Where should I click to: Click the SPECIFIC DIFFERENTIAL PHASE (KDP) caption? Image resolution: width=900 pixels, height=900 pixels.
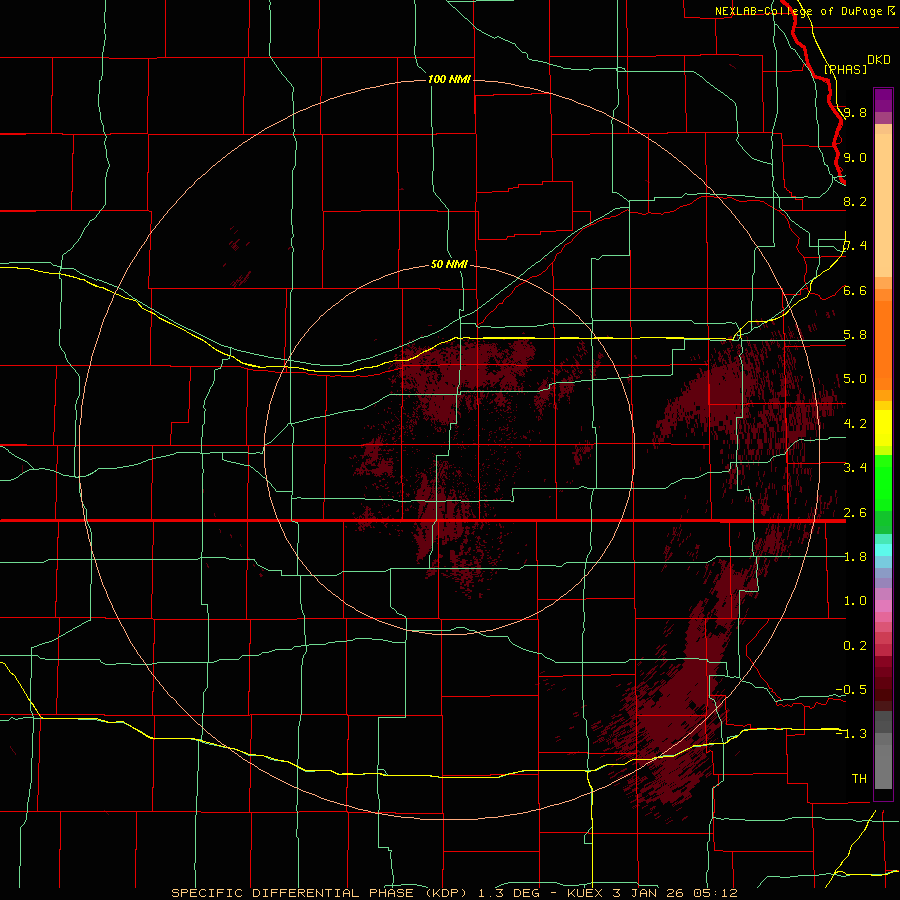321,893
